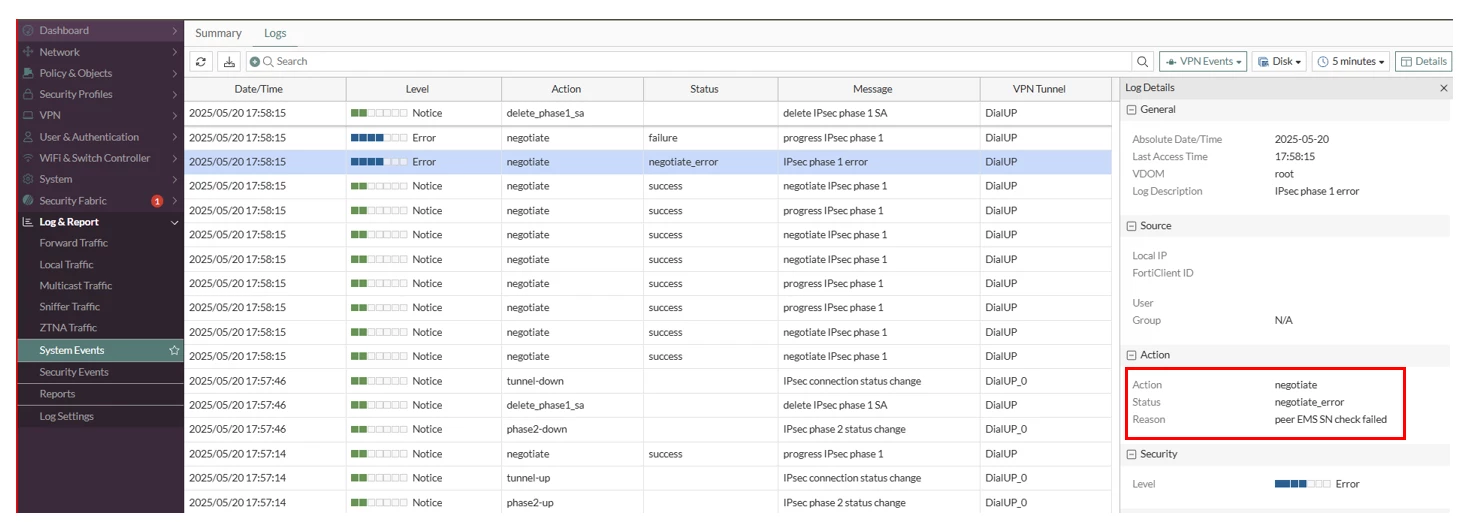Open Security Events page

[x=74, y=372]
